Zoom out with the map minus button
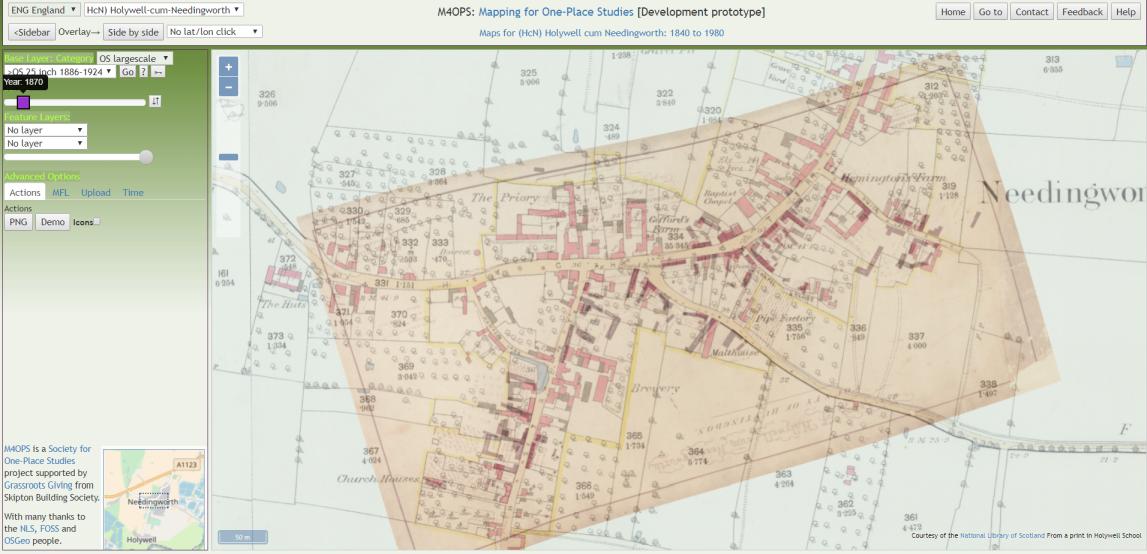Viewport: 1147px width, 554px height. 228,87
